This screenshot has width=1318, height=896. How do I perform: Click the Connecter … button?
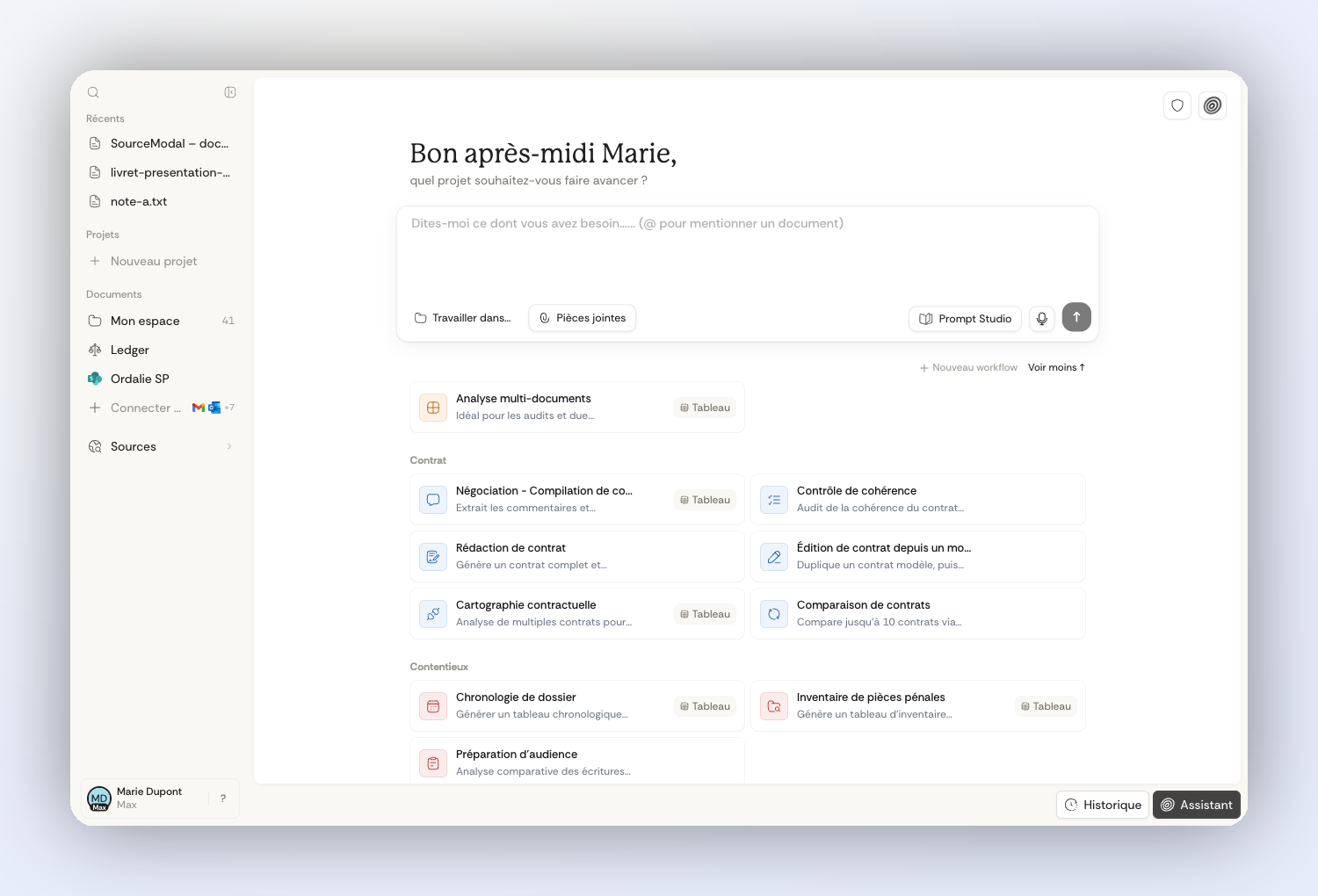[x=136, y=408]
